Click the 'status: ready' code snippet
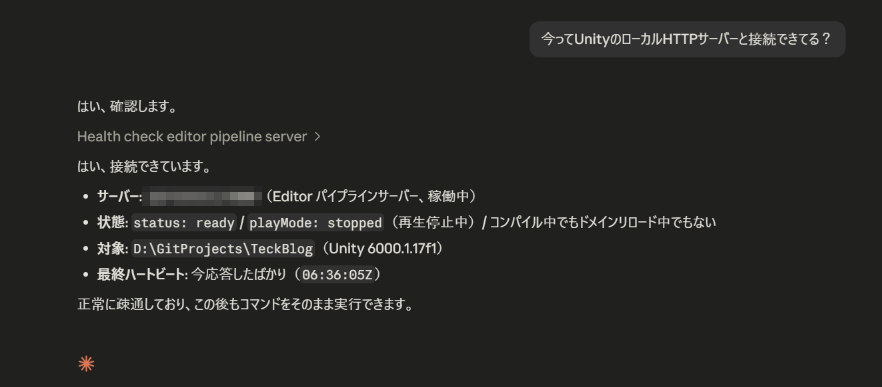882x387 pixels. 184,223
